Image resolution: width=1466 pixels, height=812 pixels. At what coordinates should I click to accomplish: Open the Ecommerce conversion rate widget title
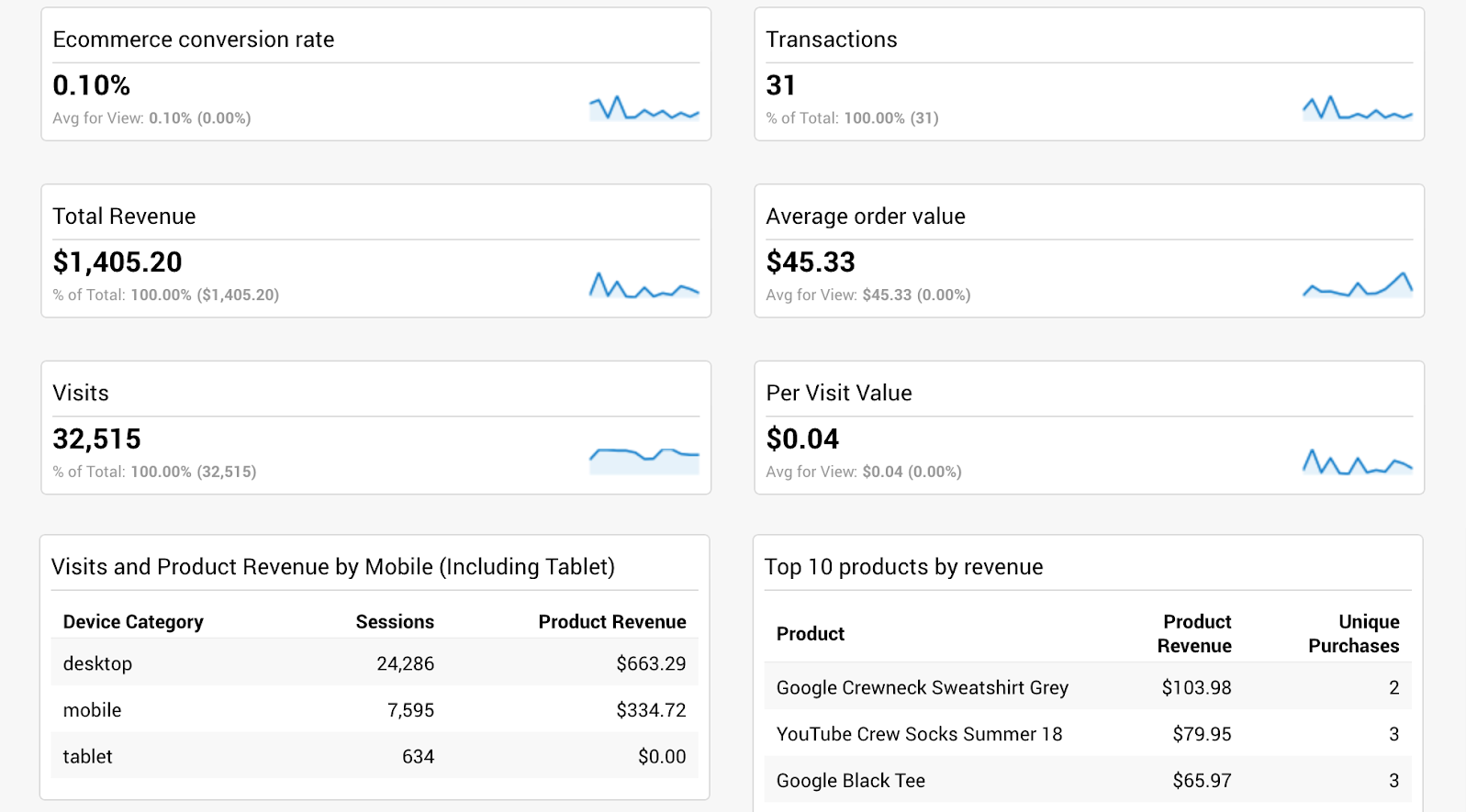(x=194, y=39)
